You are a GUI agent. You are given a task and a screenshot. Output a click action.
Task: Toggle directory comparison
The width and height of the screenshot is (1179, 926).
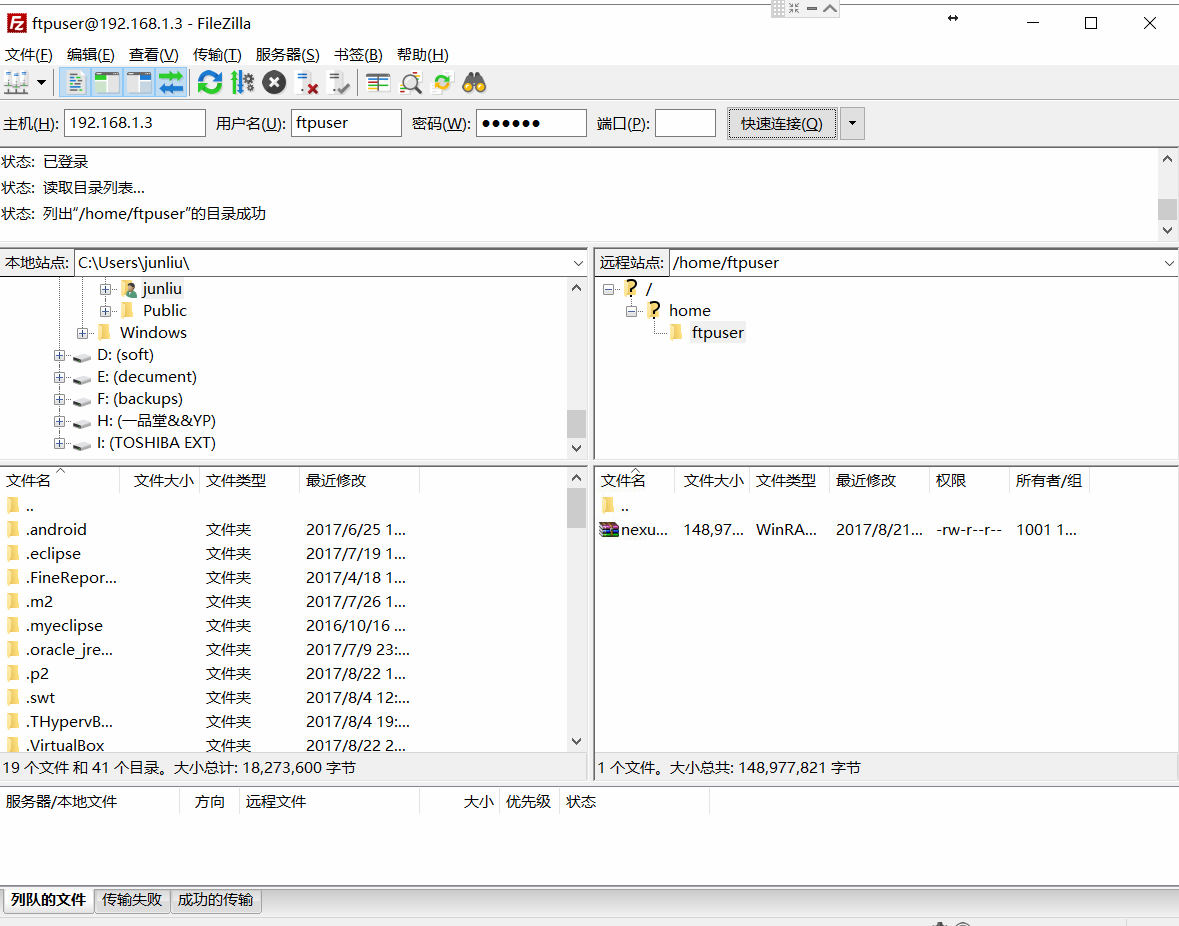[x=411, y=83]
